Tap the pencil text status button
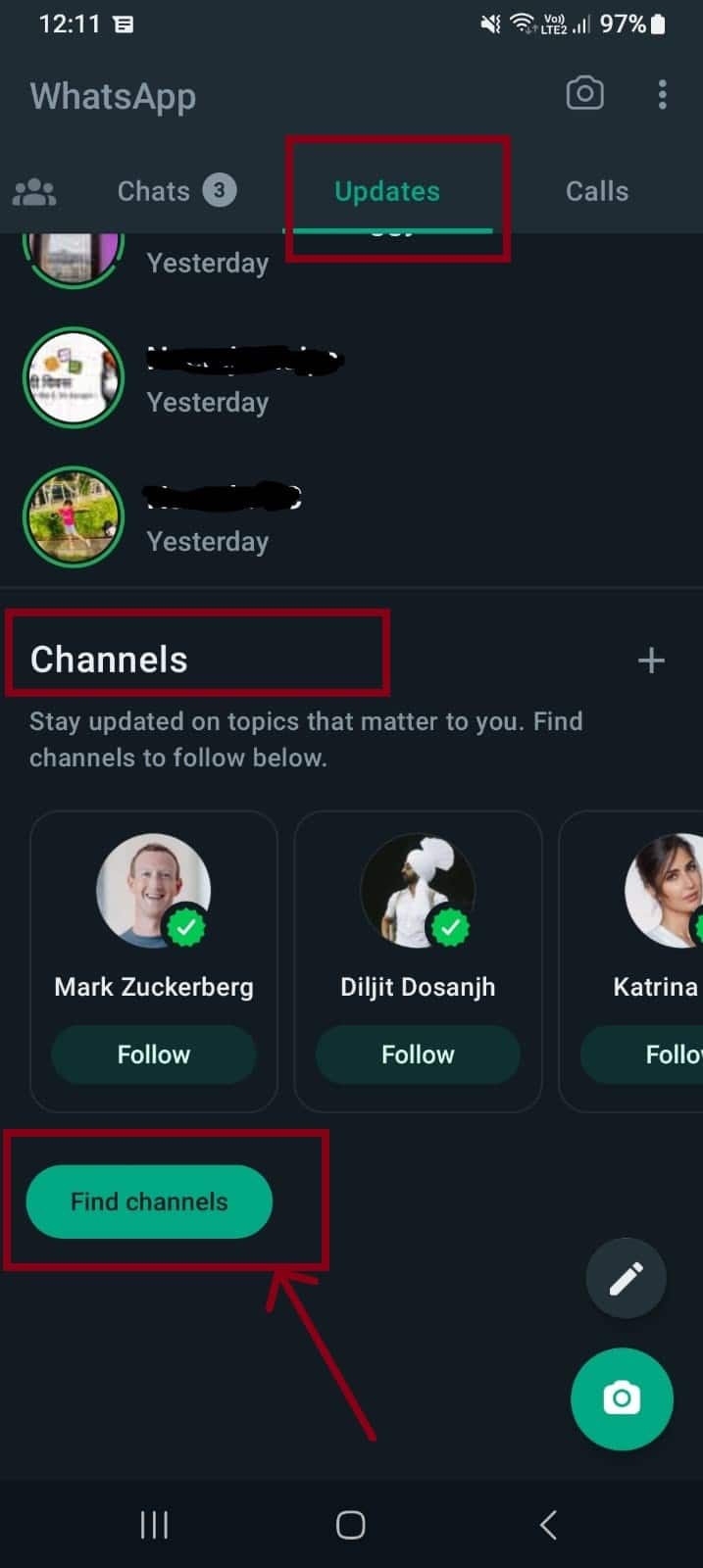The width and height of the screenshot is (703, 1568). (626, 1278)
